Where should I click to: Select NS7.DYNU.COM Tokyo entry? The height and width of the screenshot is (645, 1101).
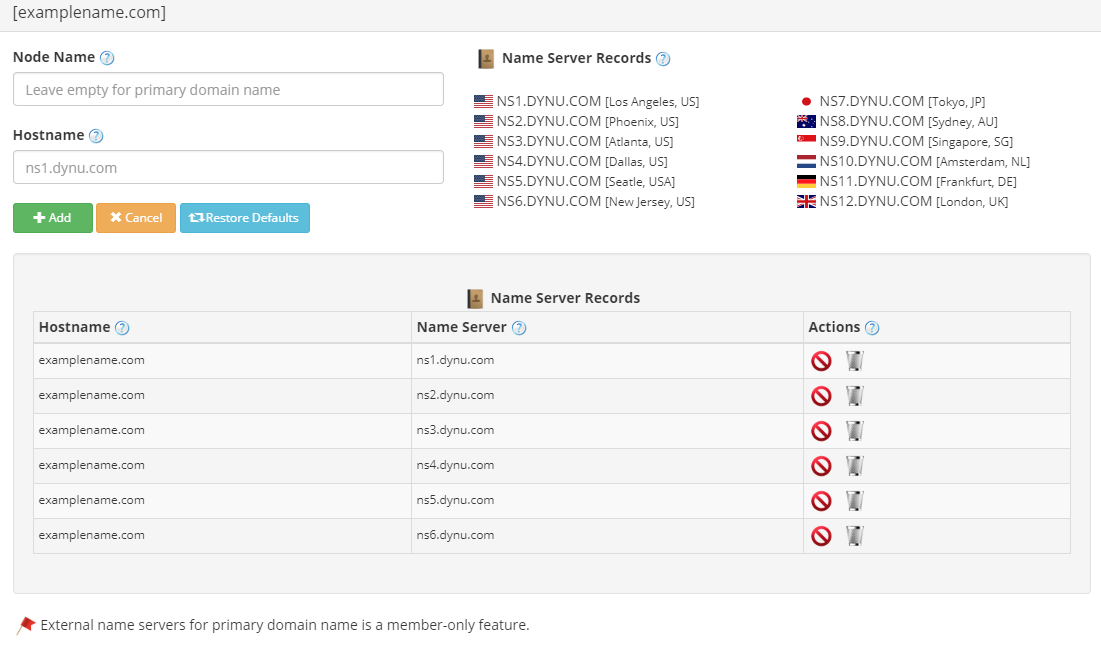point(892,101)
